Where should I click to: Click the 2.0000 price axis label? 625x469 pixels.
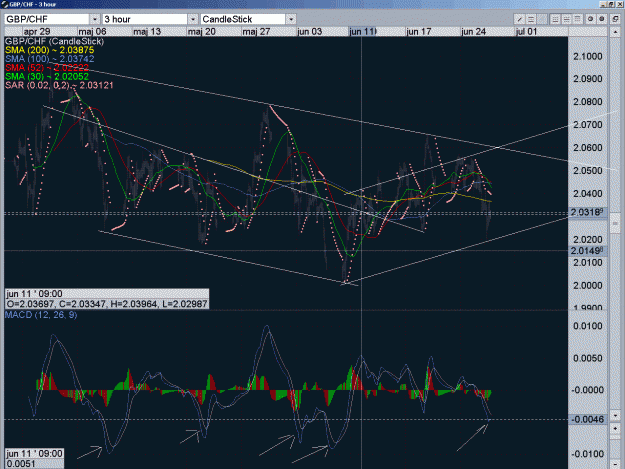(x=588, y=286)
